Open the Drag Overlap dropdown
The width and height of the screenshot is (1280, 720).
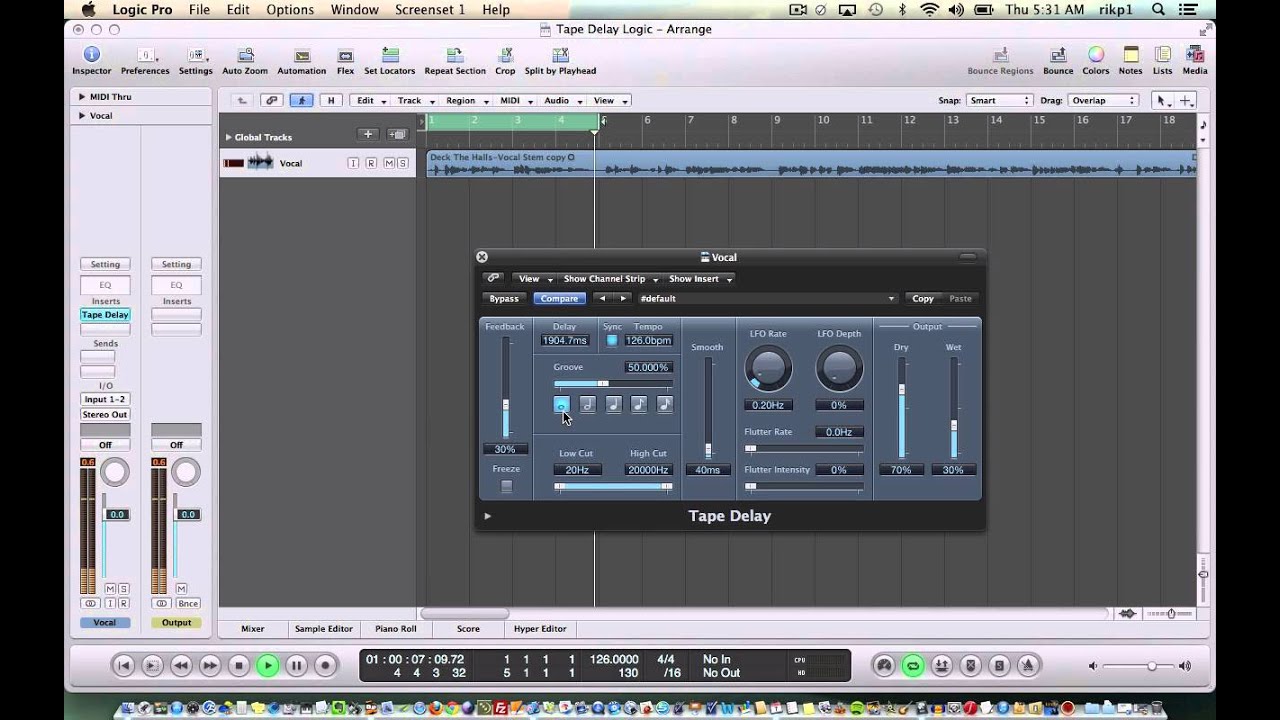coord(1103,100)
